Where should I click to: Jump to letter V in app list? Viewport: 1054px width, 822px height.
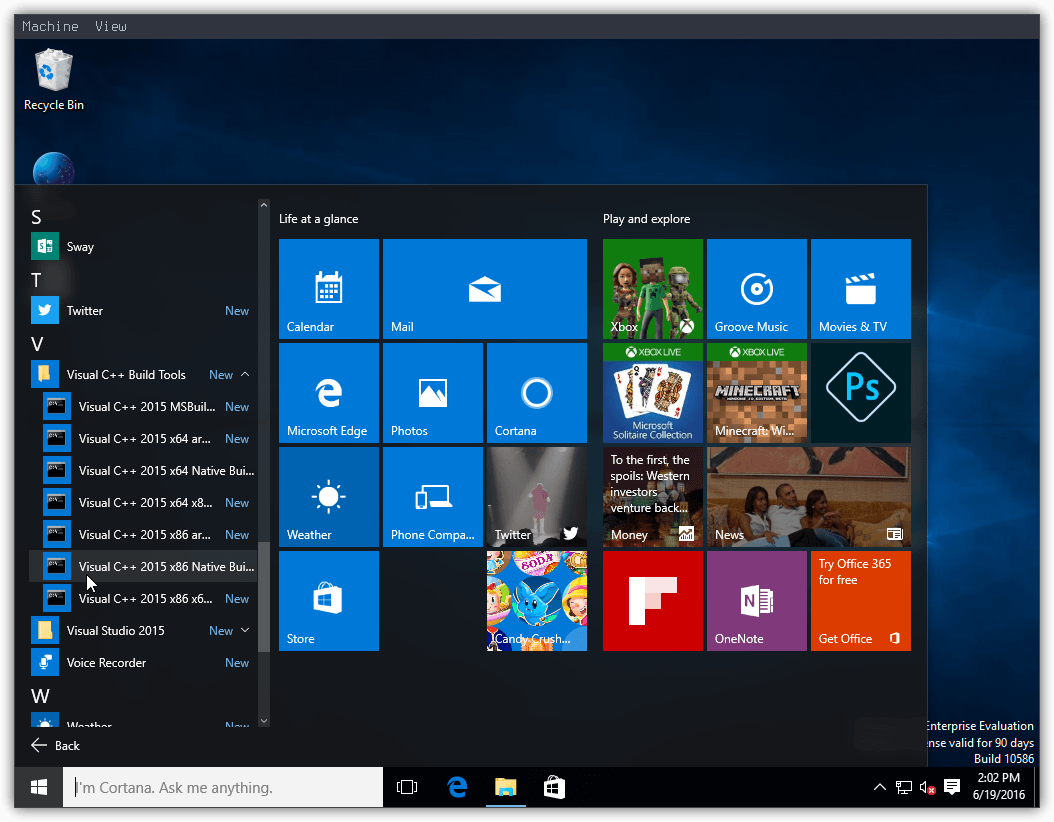click(x=37, y=344)
